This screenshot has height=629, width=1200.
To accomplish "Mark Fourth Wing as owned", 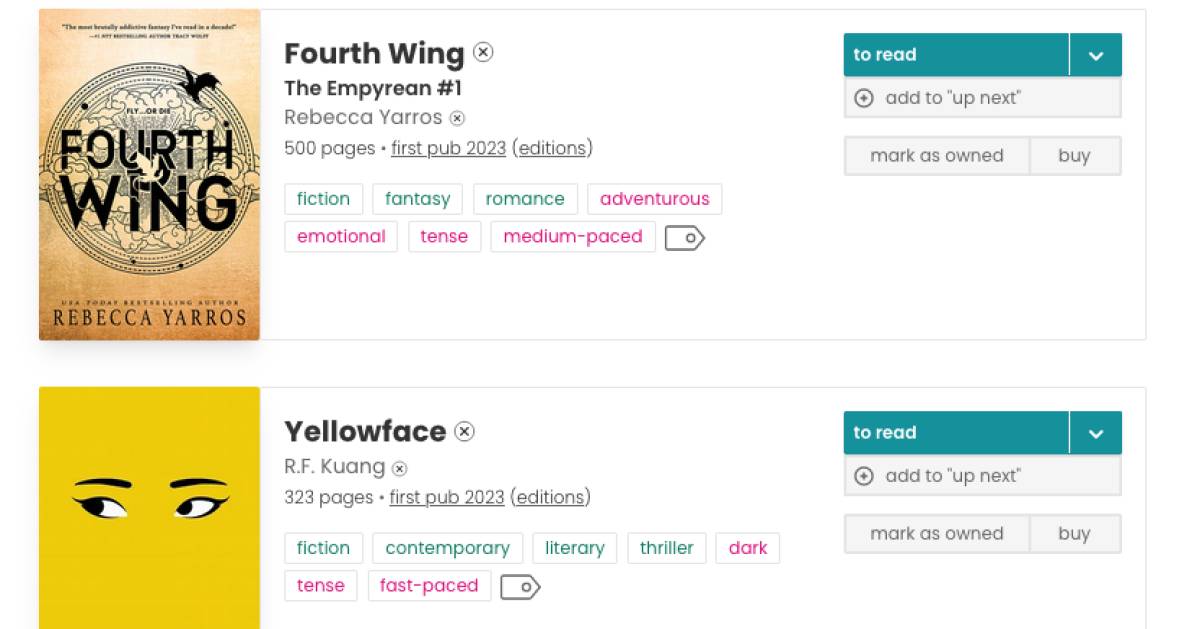I will click(936, 156).
